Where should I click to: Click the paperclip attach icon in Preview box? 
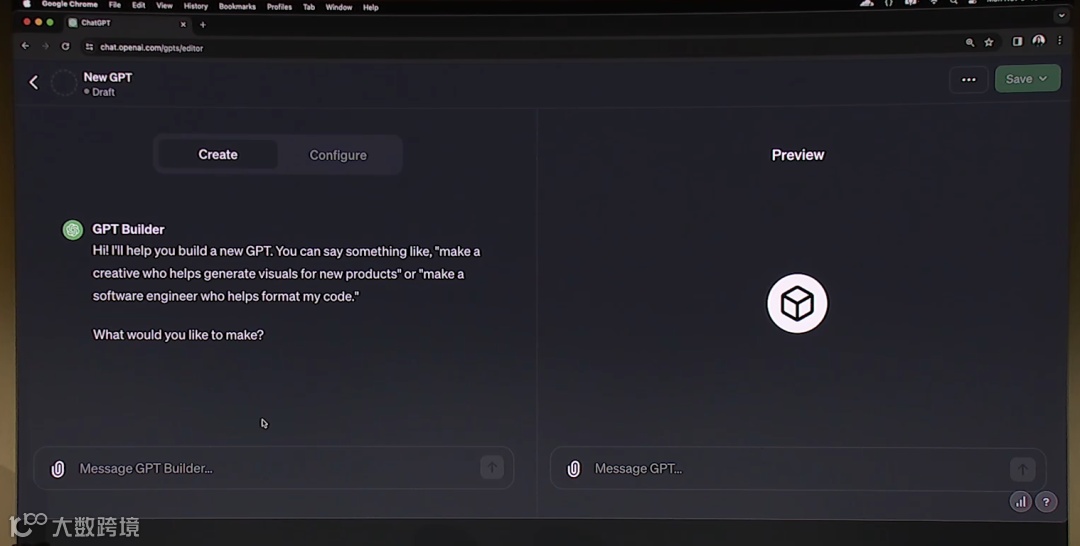pos(573,469)
